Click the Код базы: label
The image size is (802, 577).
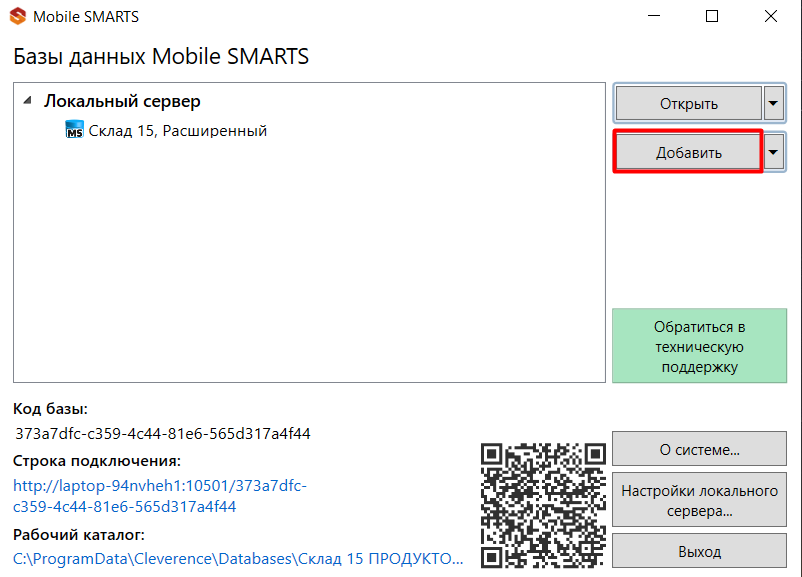point(50,409)
